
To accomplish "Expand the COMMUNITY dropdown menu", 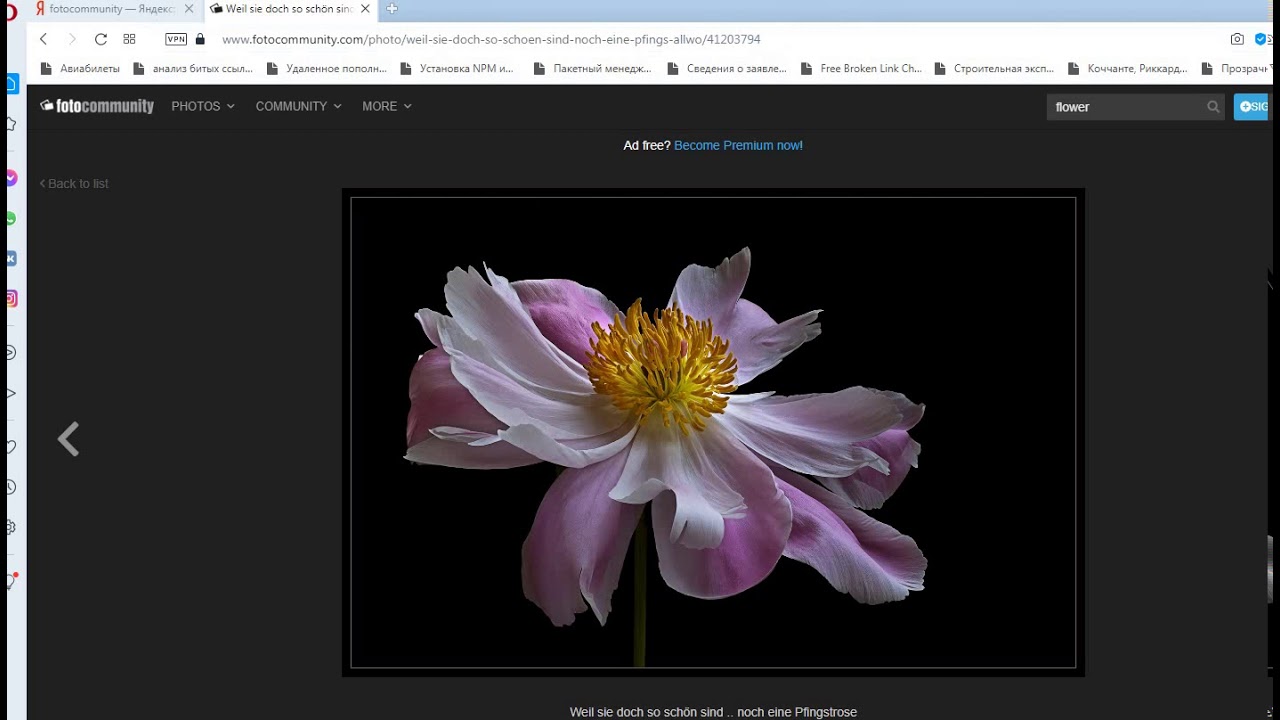I will click(298, 106).
